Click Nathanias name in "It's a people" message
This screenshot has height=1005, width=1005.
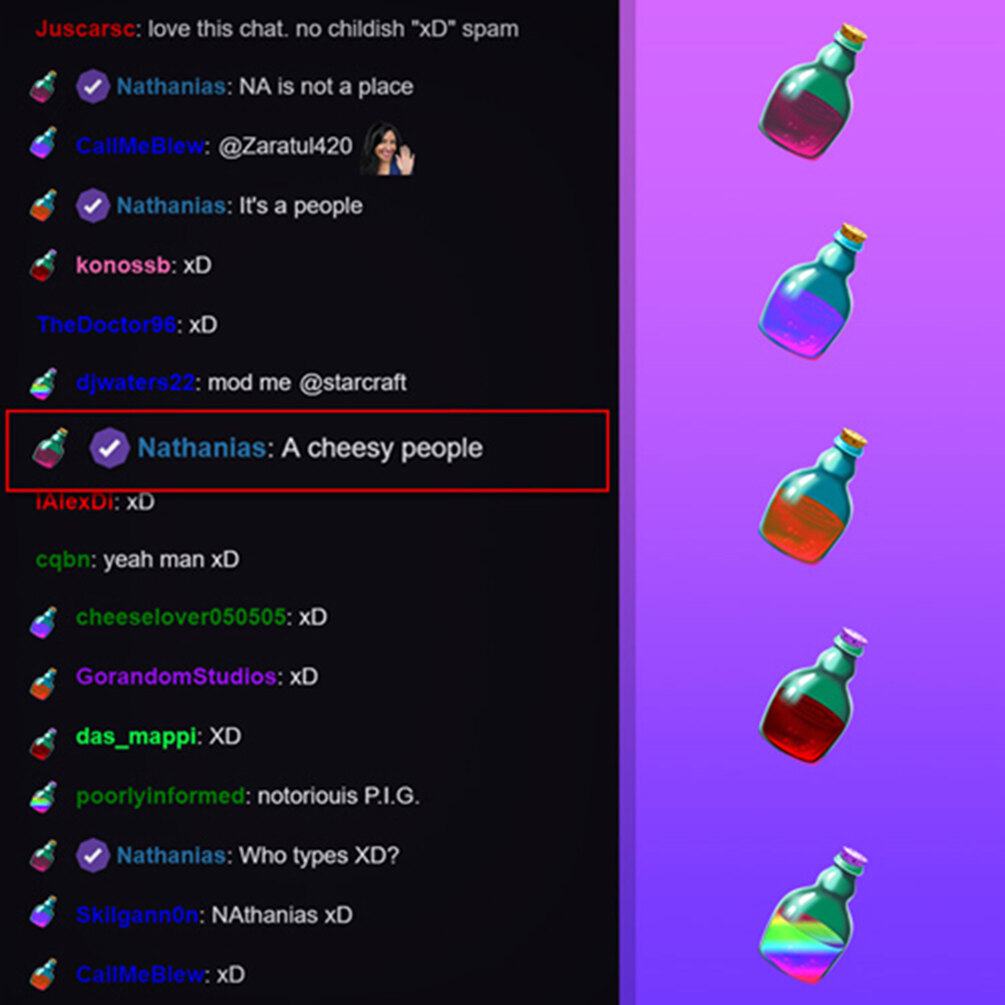[171, 206]
